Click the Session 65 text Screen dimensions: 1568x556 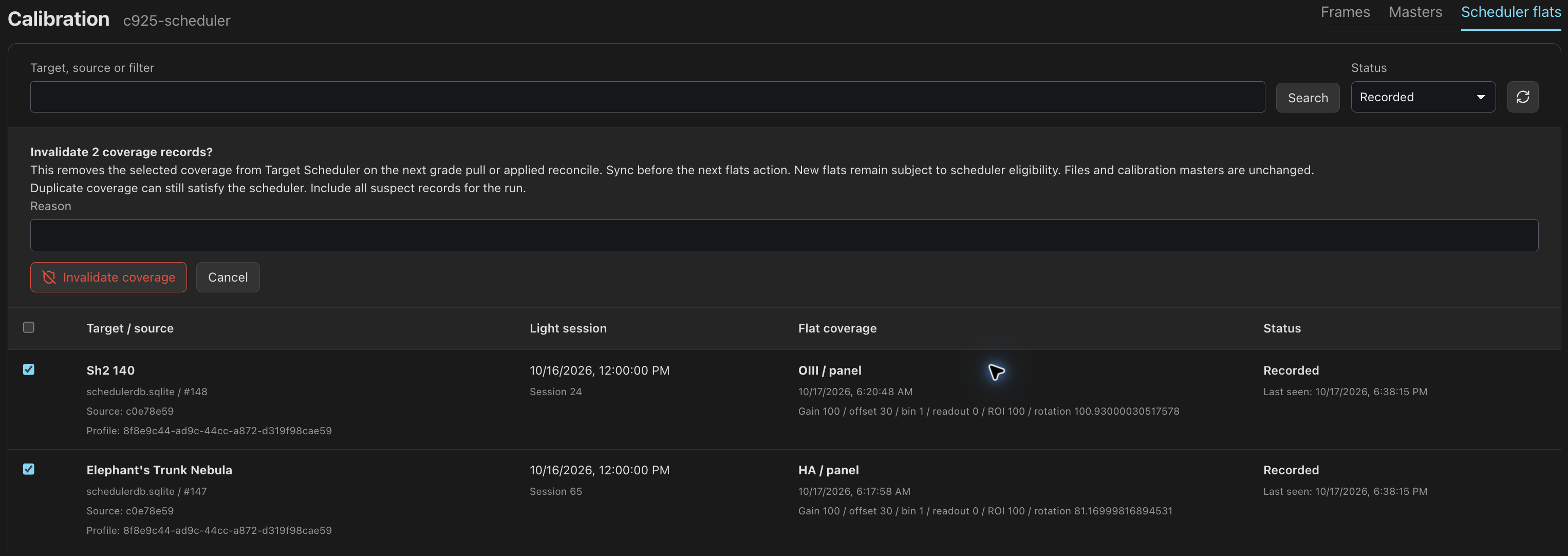(556, 491)
